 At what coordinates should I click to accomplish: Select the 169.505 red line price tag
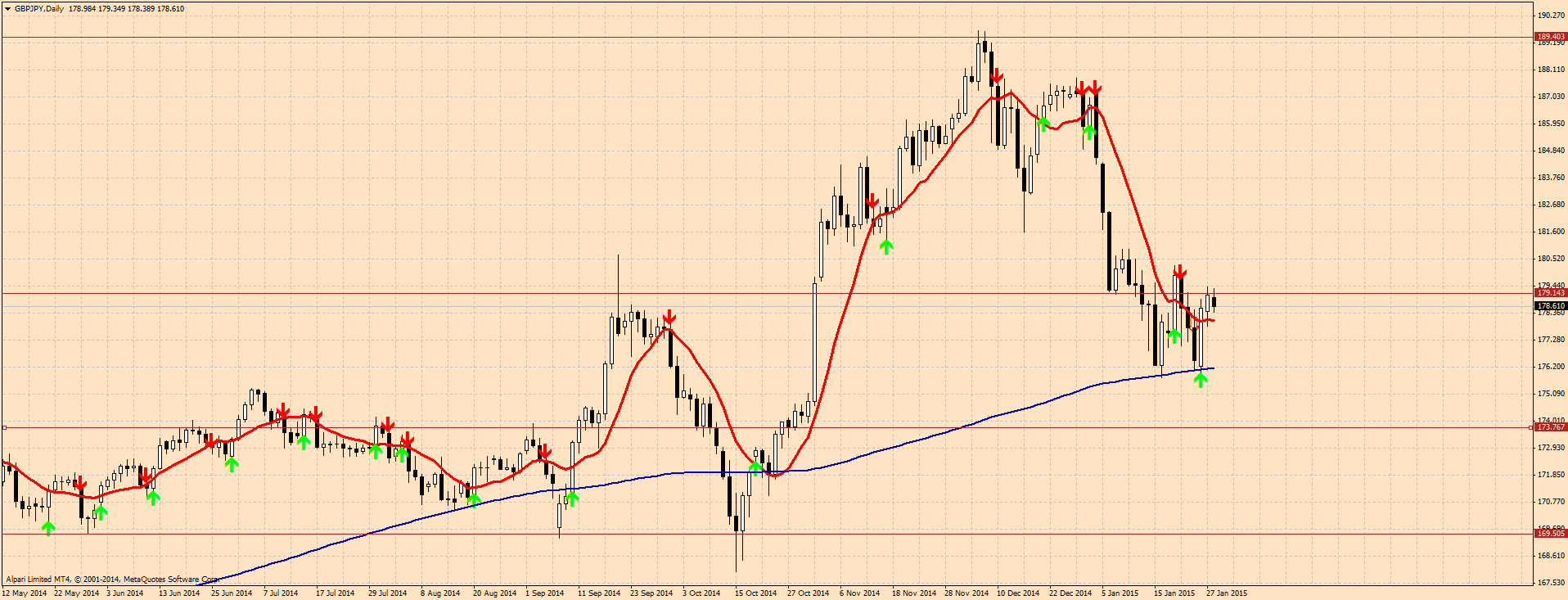tap(1550, 534)
